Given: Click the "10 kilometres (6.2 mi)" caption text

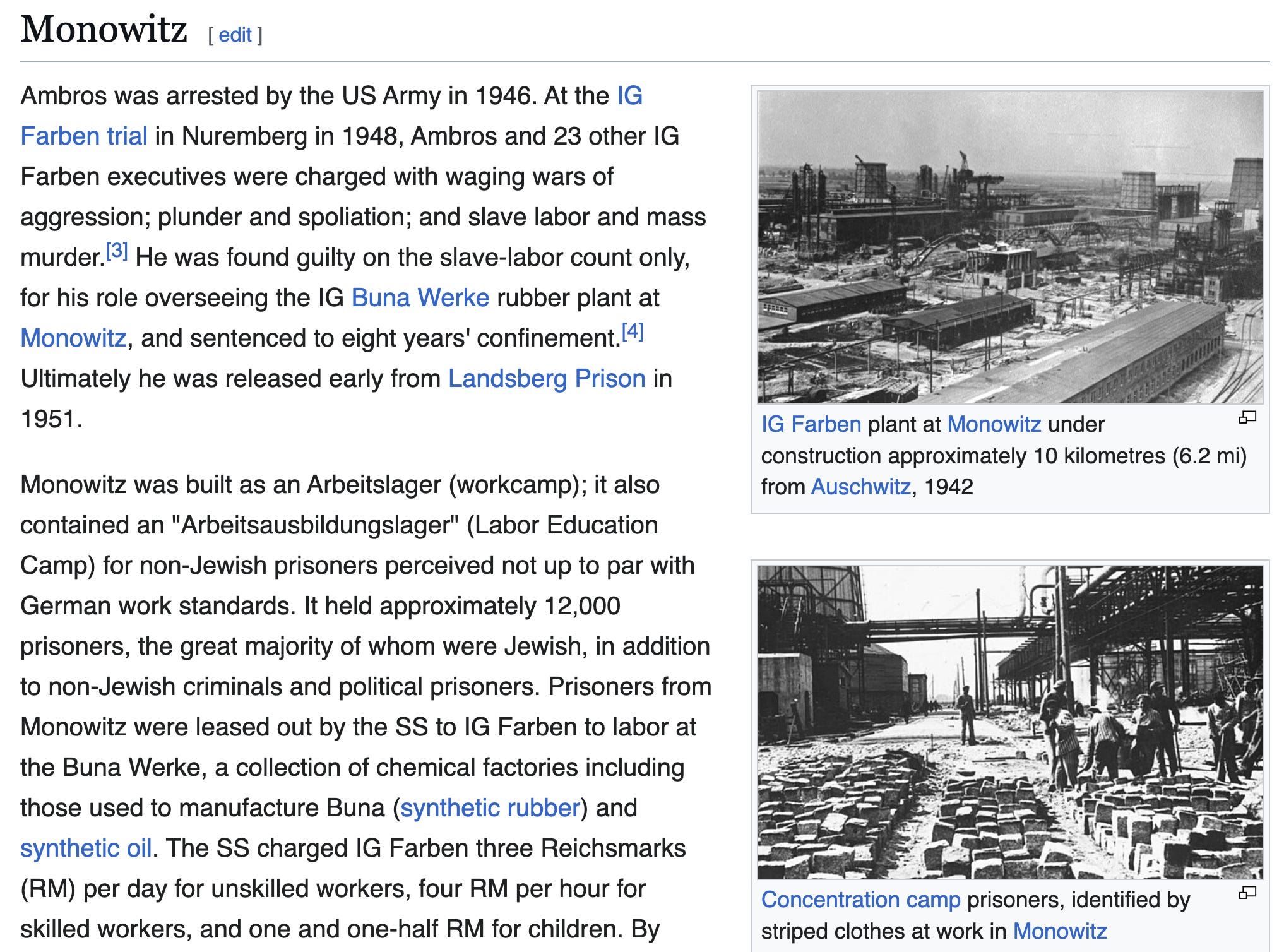Looking at the screenshot, I should coord(1140,456).
